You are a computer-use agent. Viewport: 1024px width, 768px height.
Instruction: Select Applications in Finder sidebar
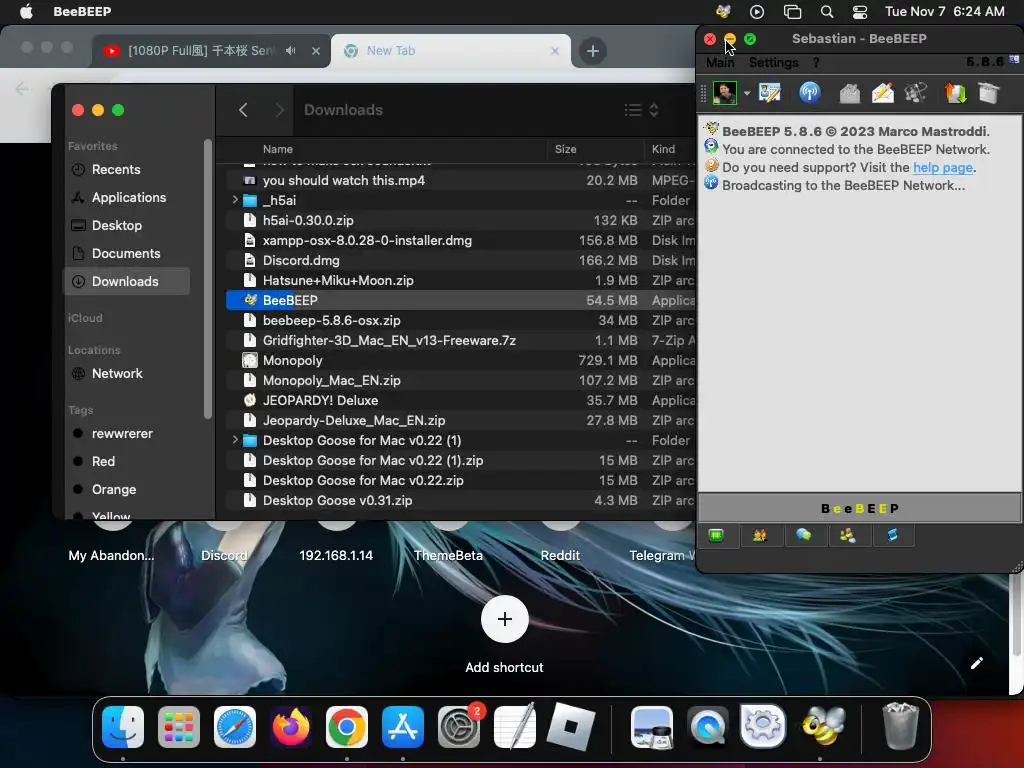coord(127,197)
